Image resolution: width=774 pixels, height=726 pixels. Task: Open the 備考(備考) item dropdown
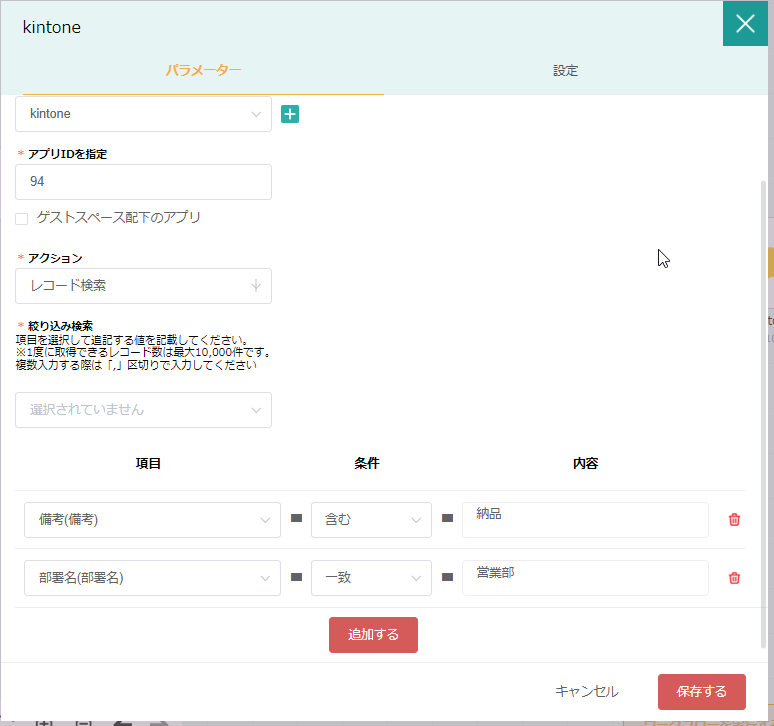[x=152, y=520]
